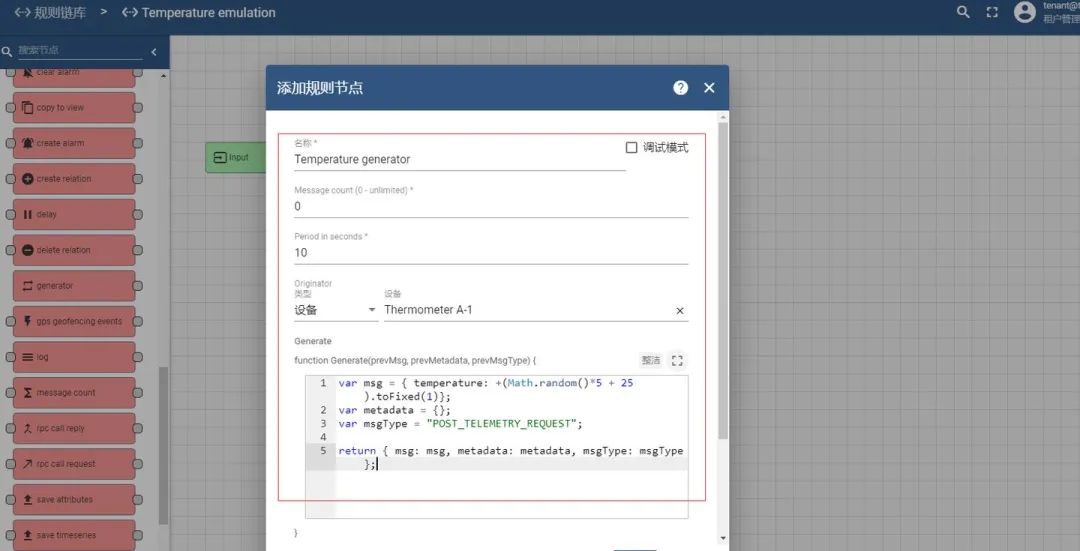Click the clear alarm node icon
Screen dimensions: 1080x551
(x=28, y=72)
